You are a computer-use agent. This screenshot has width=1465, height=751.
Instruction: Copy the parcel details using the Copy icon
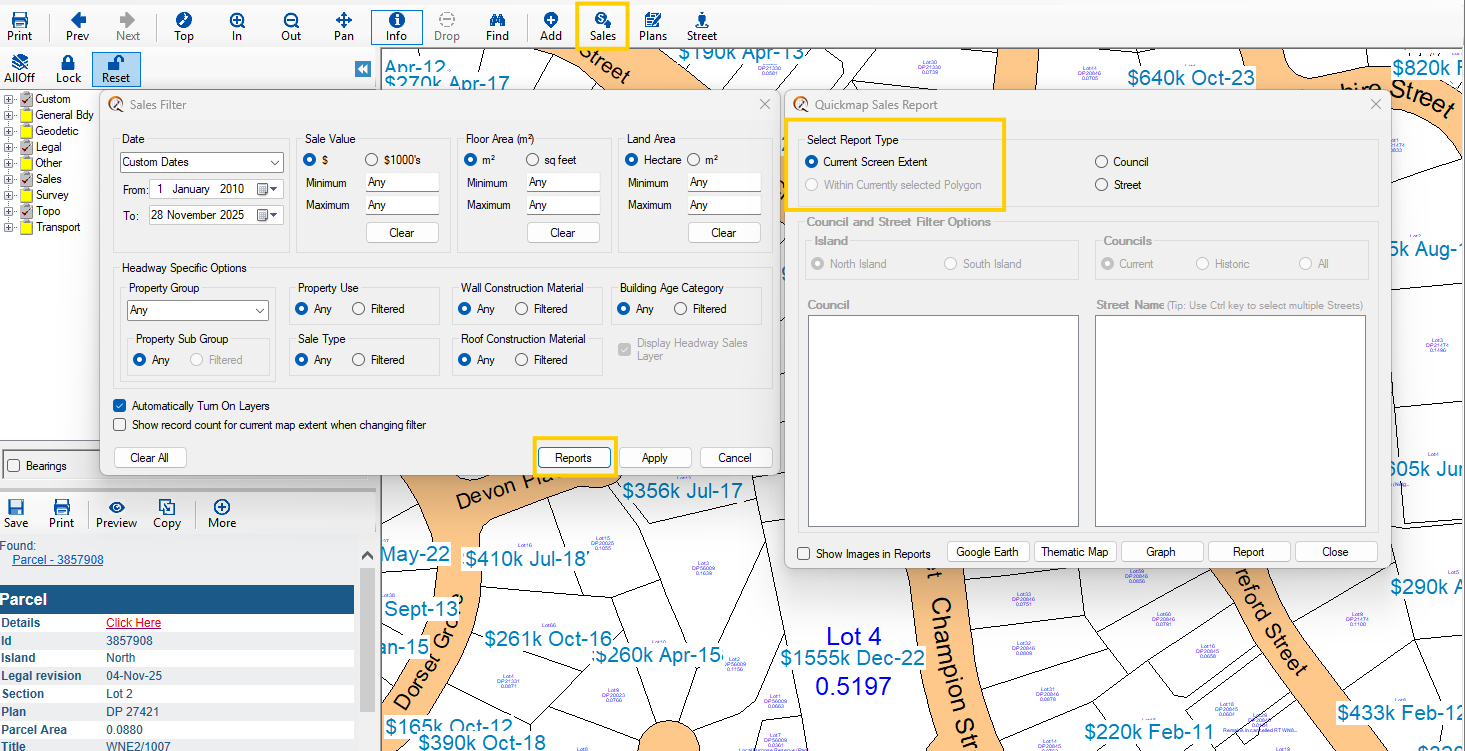[166, 513]
